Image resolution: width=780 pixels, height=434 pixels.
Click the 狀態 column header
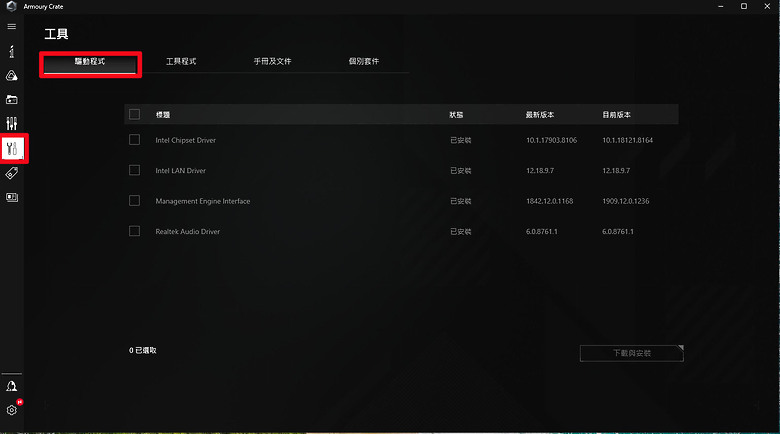click(456, 115)
